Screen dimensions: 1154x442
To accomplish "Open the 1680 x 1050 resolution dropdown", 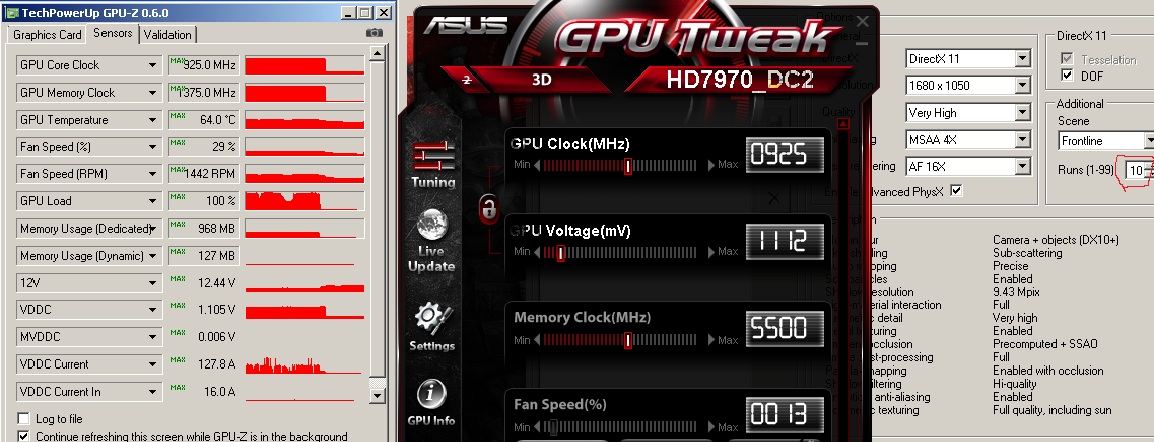I will point(1022,86).
